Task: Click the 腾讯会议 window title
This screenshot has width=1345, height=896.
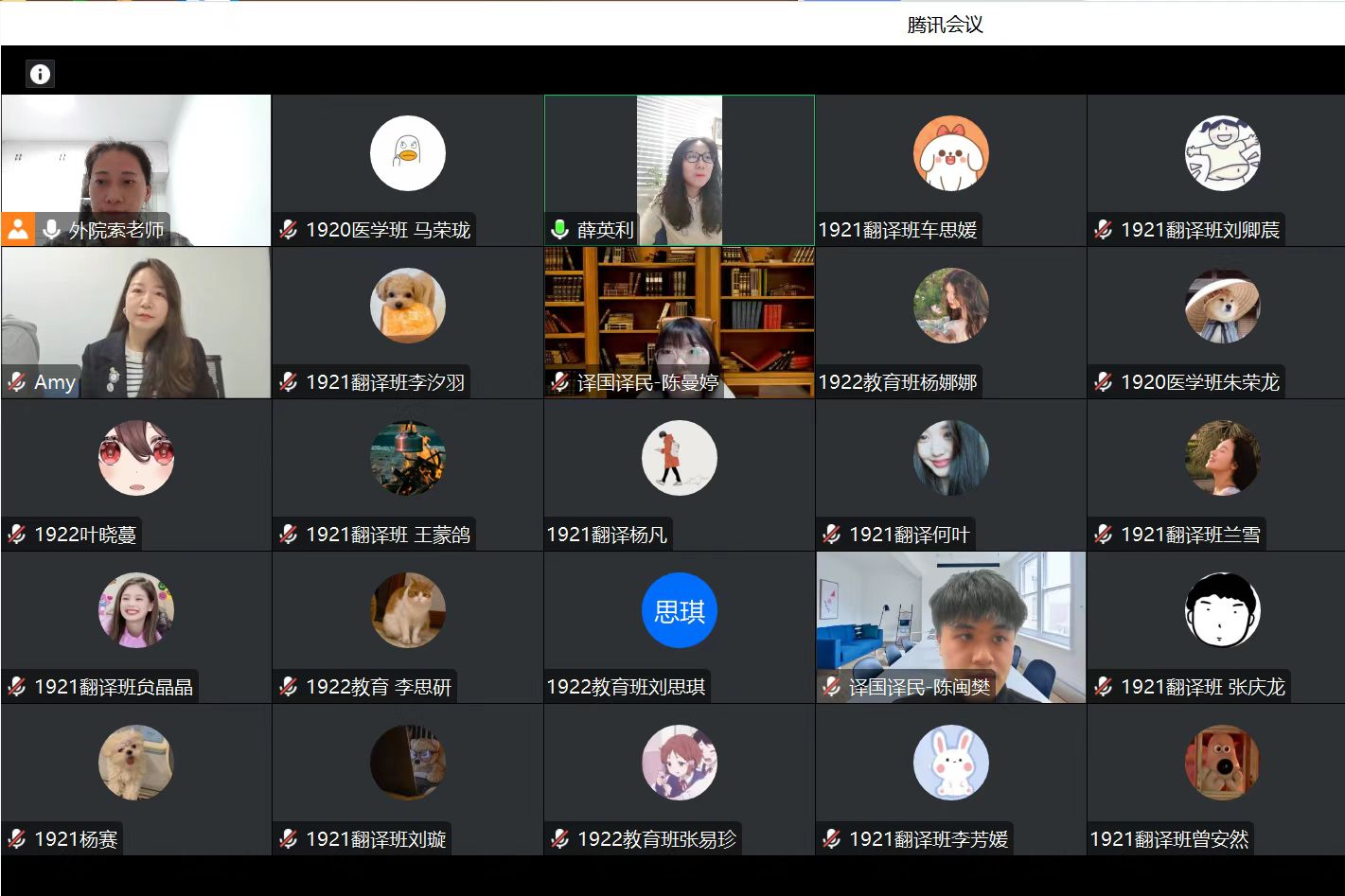Action: coord(945,25)
